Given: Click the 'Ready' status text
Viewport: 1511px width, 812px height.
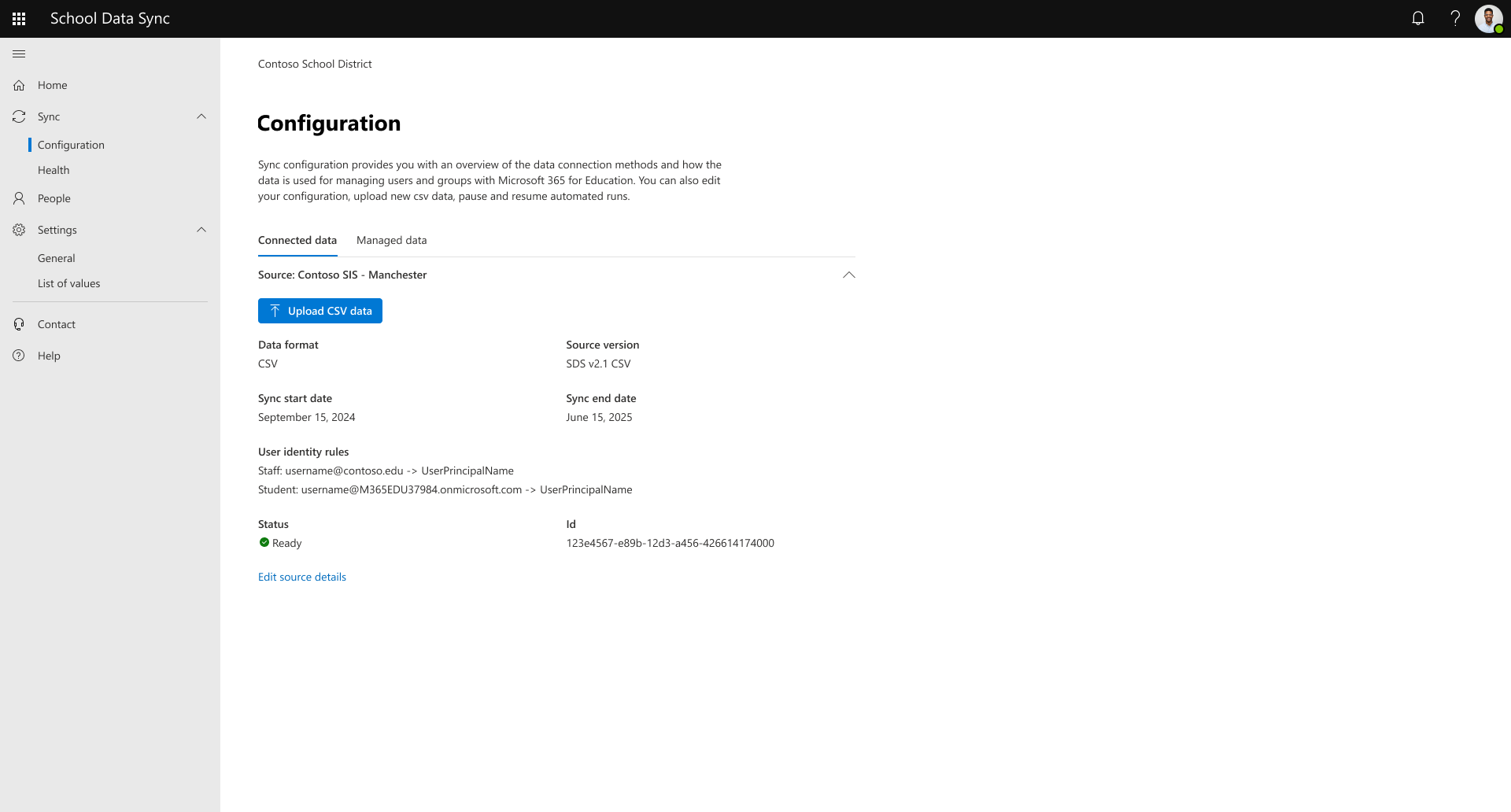Looking at the screenshot, I should point(287,543).
